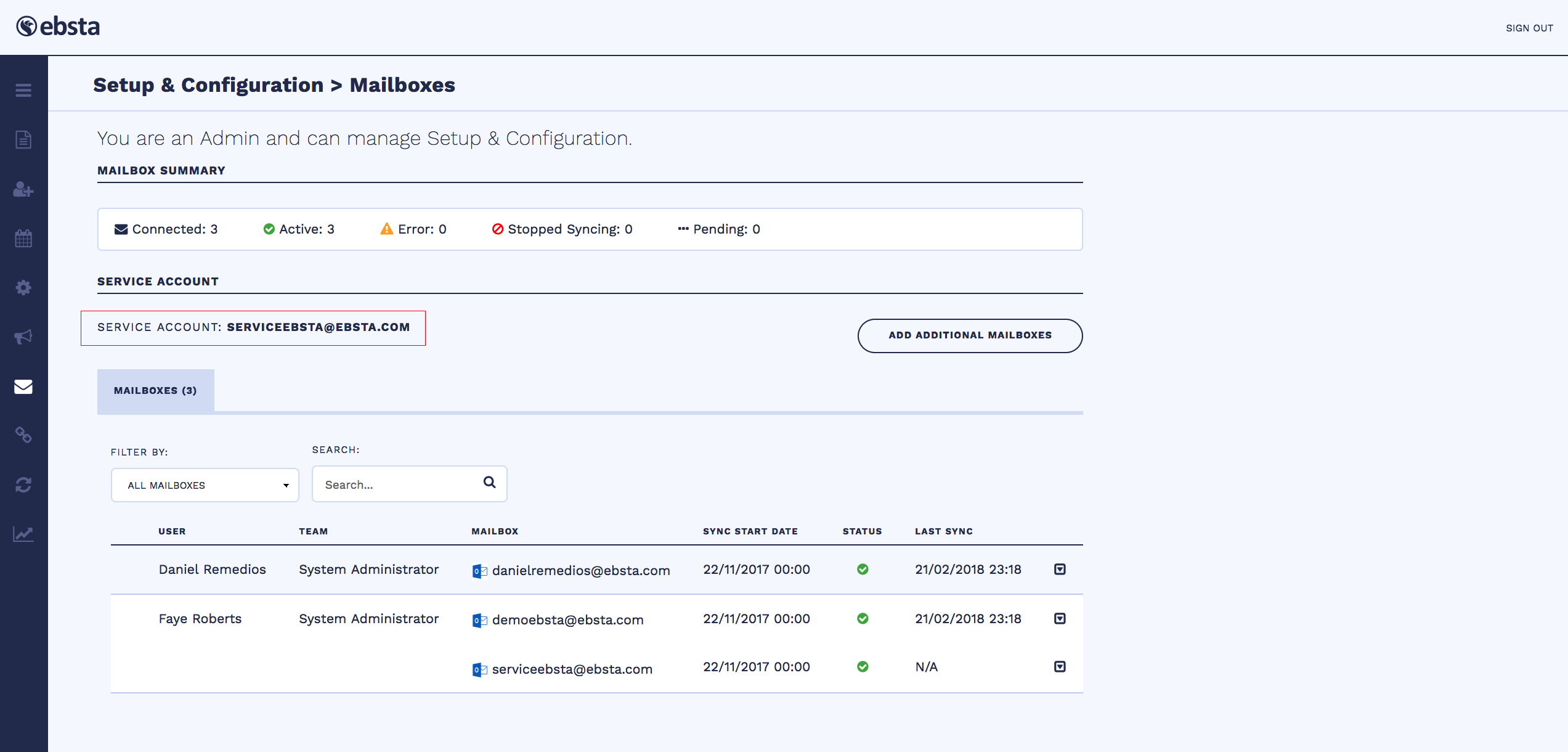Click the Sign Out link
The height and width of the screenshot is (752, 1568).
[1529, 28]
